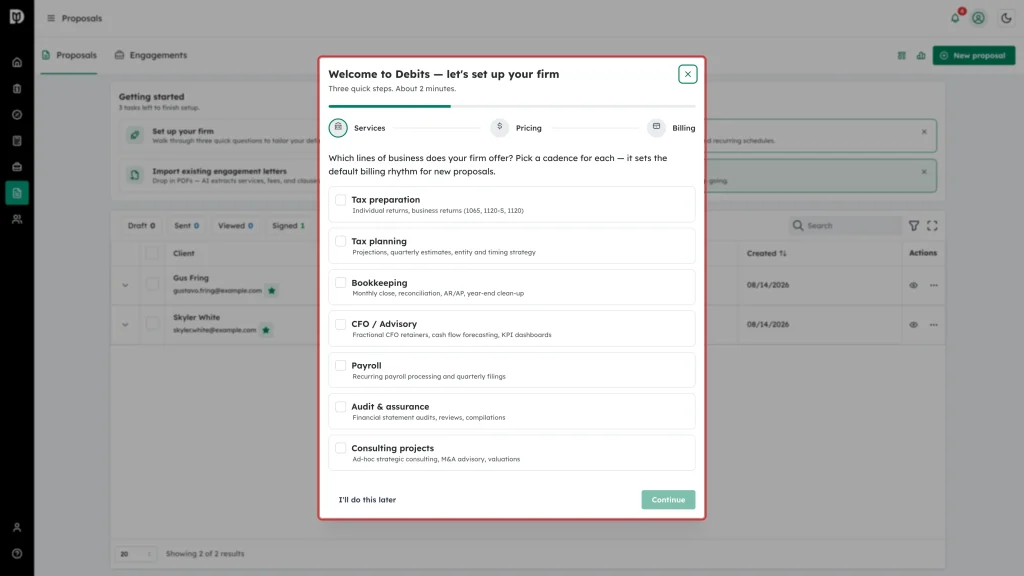Viewport: 1024px width, 576px height.
Task: Open the highlighted Proposals sidebar icon
Action: tap(17, 193)
